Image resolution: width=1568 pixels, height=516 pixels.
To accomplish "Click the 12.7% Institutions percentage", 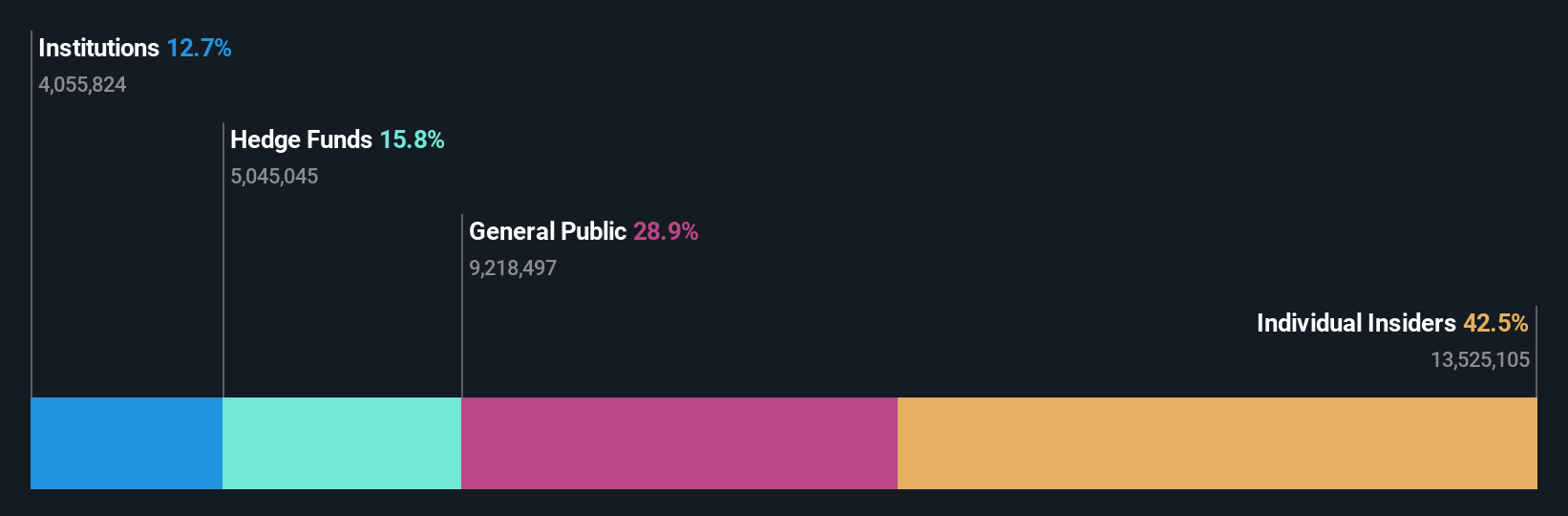I will click(x=199, y=48).
